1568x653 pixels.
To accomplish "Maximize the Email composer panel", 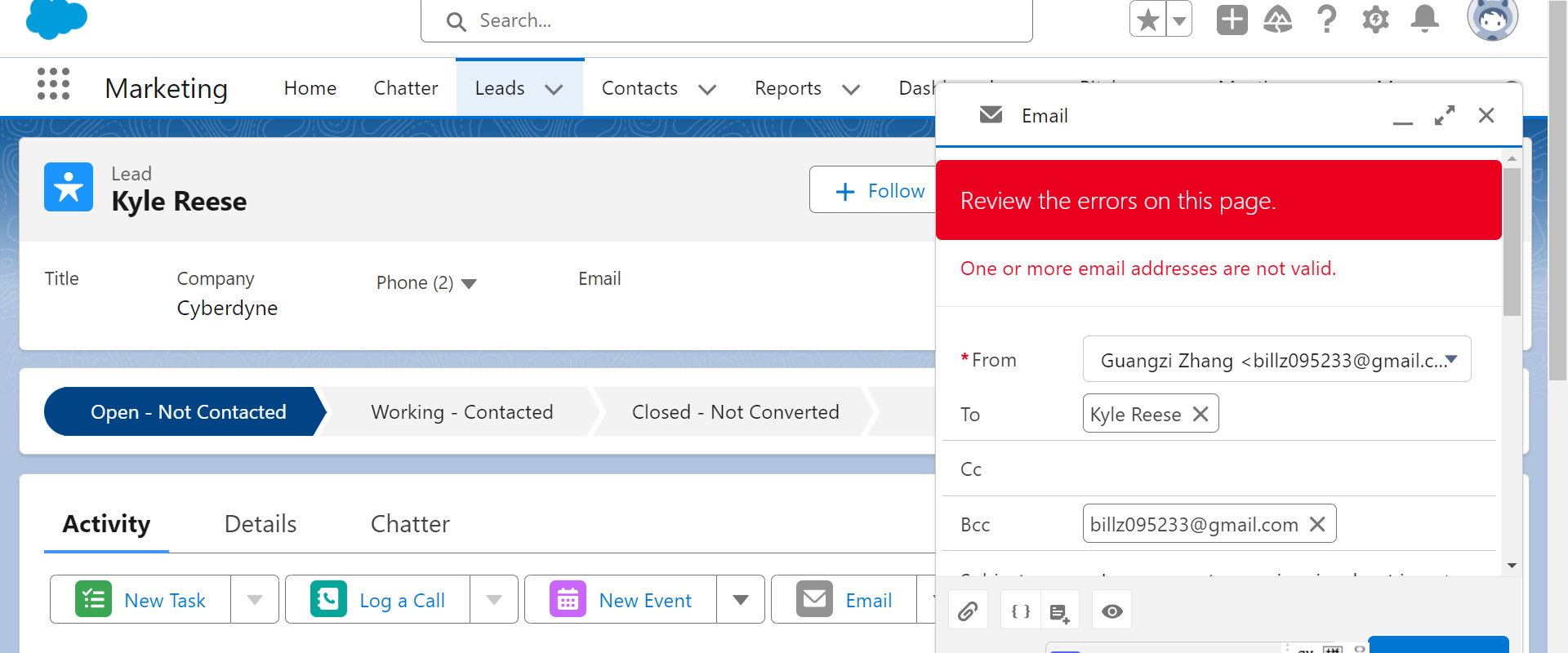I will [1445, 116].
